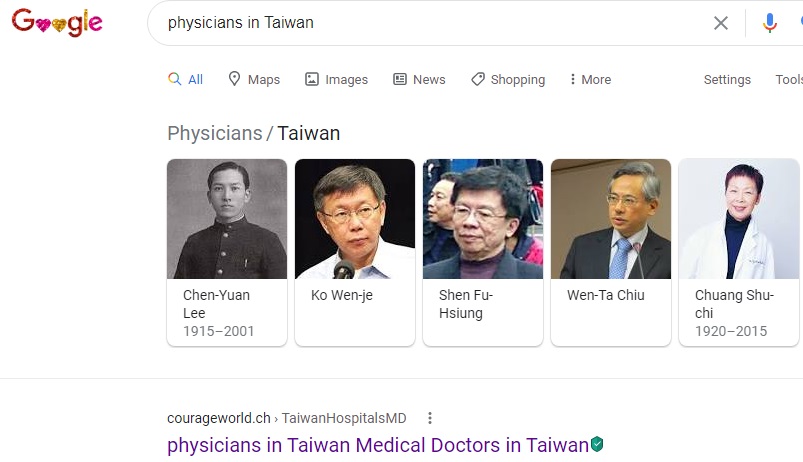Image resolution: width=803 pixels, height=462 pixels.
Task: Open the Chuang Shu-chi physician card
Action: click(739, 253)
